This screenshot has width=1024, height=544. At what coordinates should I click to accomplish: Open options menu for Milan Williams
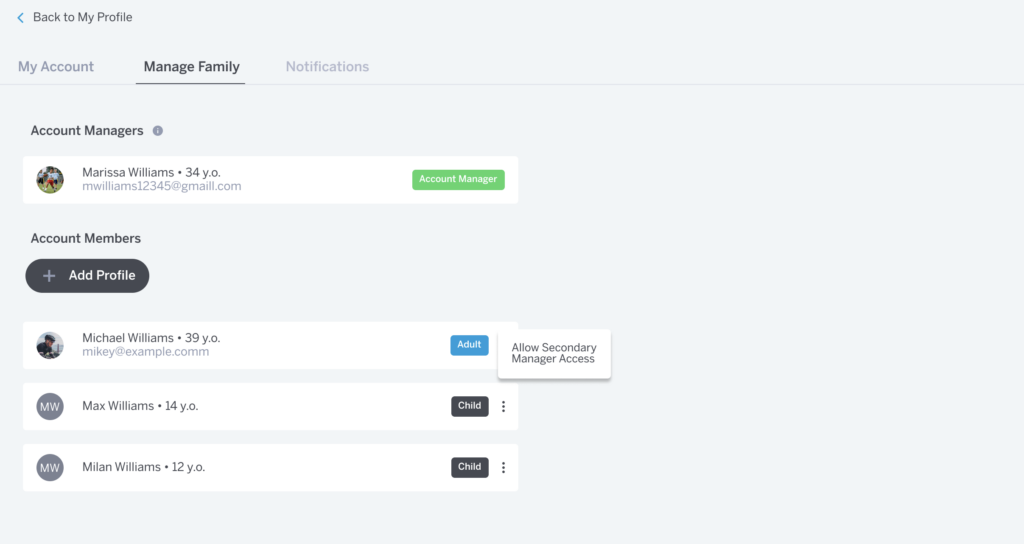[503, 467]
